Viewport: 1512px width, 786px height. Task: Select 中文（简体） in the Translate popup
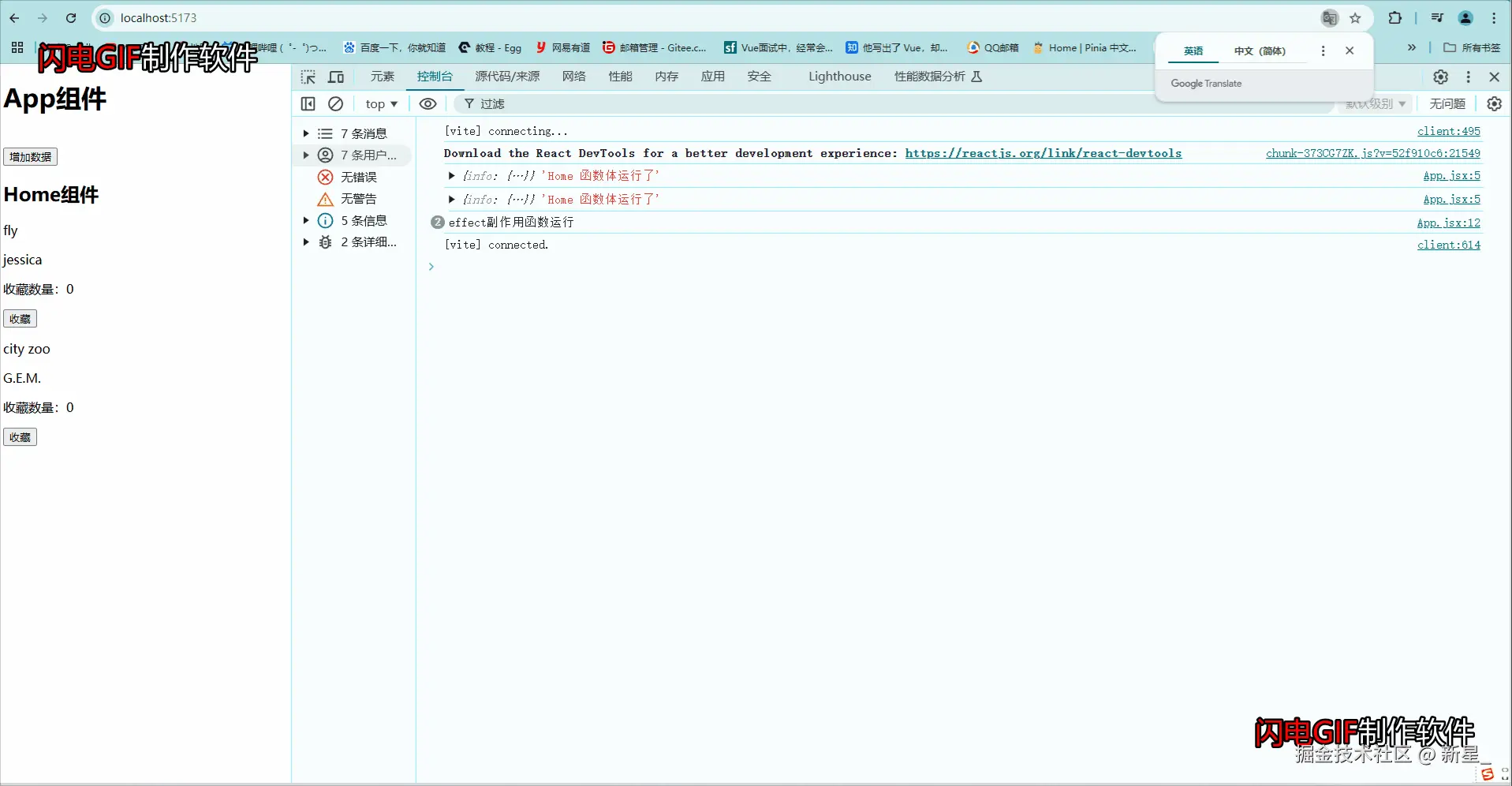click(1260, 51)
